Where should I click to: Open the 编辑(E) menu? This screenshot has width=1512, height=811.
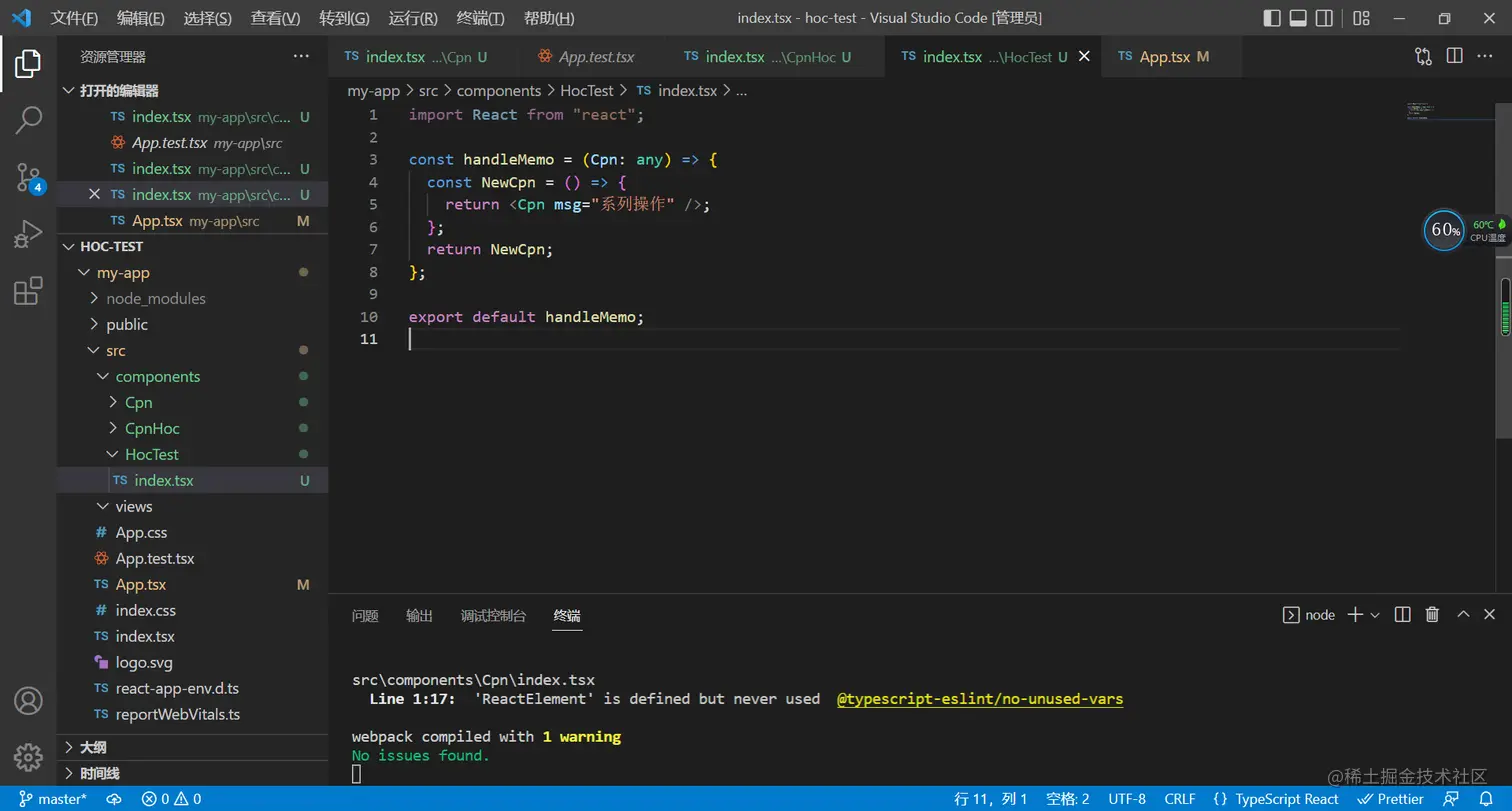click(x=141, y=18)
